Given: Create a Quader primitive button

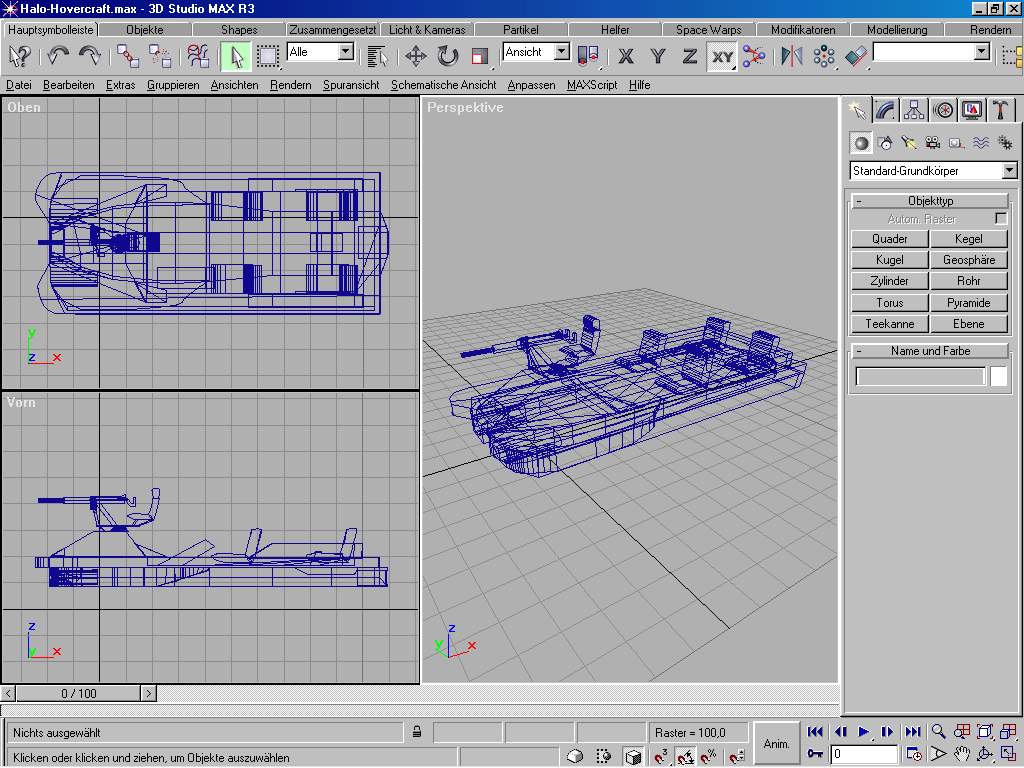Looking at the screenshot, I should [x=889, y=238].
